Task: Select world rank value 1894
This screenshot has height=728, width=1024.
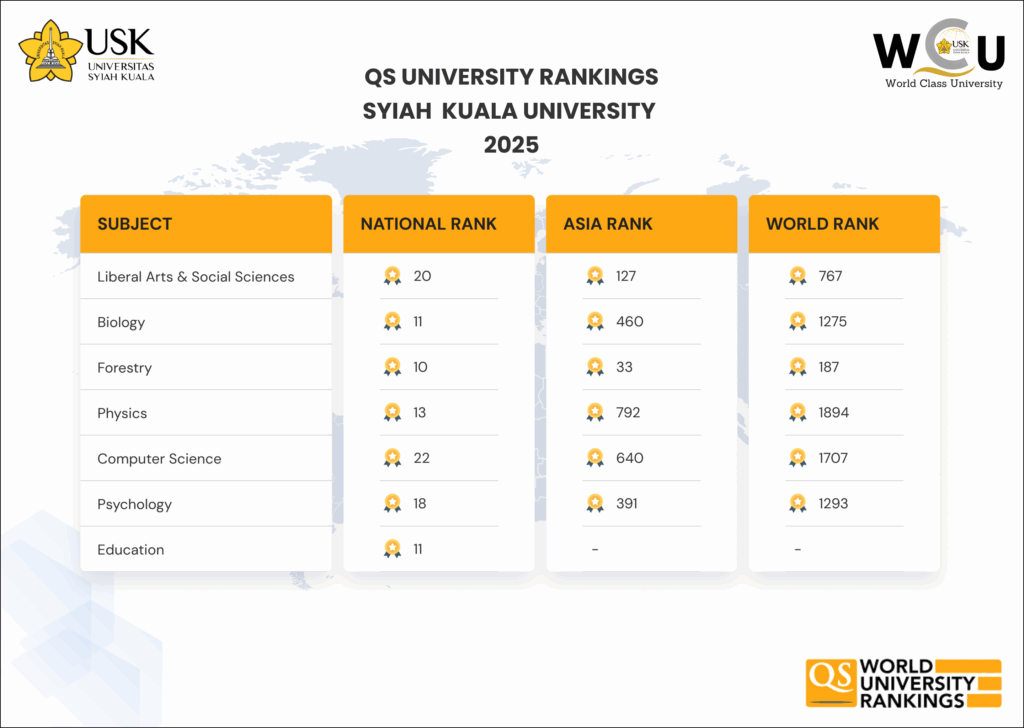Action: (x=834, y=413)
